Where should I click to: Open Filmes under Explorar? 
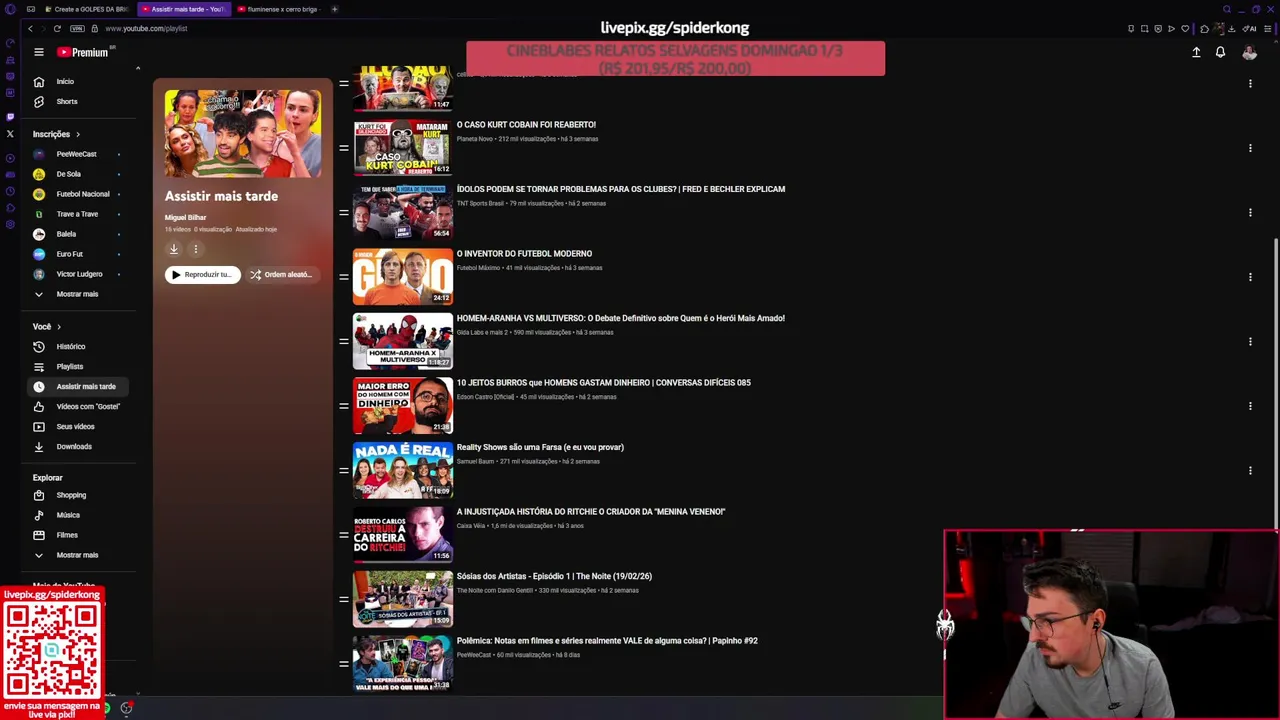coord(67,535)
